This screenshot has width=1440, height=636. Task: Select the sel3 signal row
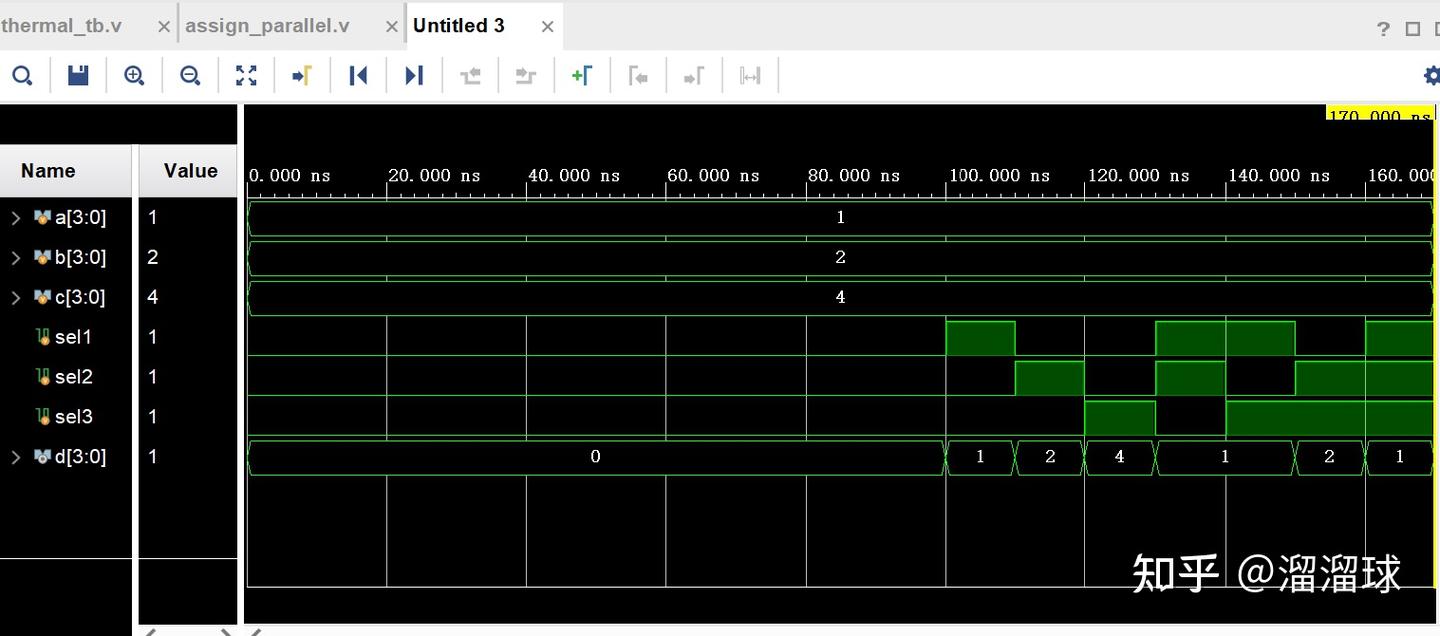coord(68,417)
